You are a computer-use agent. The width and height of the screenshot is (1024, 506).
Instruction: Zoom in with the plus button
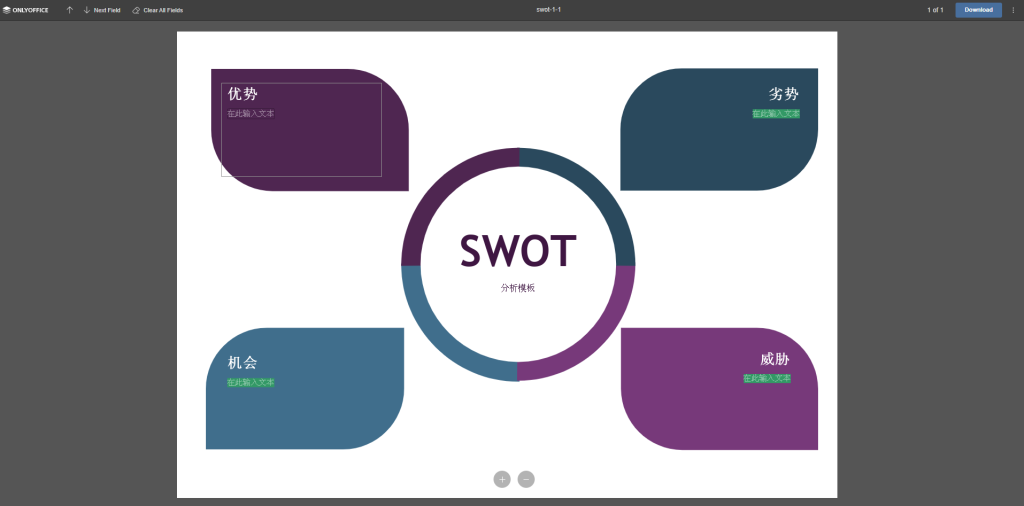tap(502, 479)
